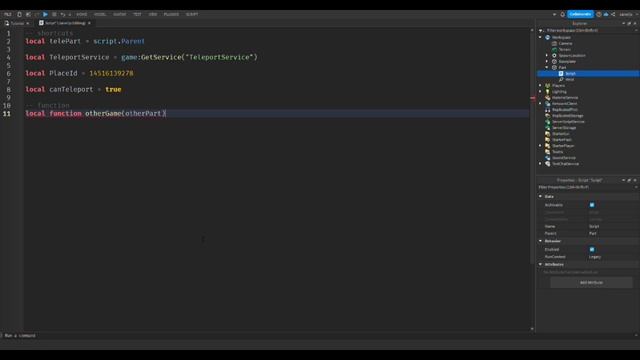Screen dimensions: 640x360
Task: Click the word true on line 8
Action: coord(113,89)
